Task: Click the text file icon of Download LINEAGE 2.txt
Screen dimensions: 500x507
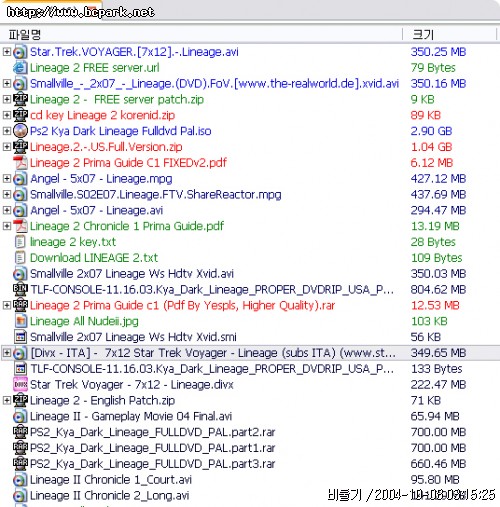Action: tap(20, 258)
